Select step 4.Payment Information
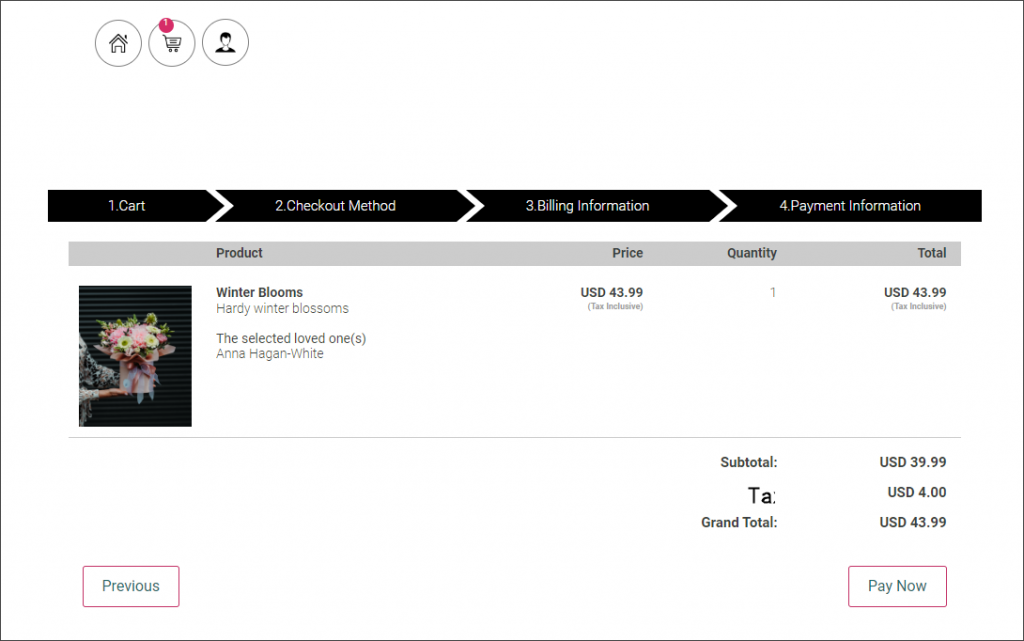The height and width of the screenshot is (641, 1024). (850, 206)
